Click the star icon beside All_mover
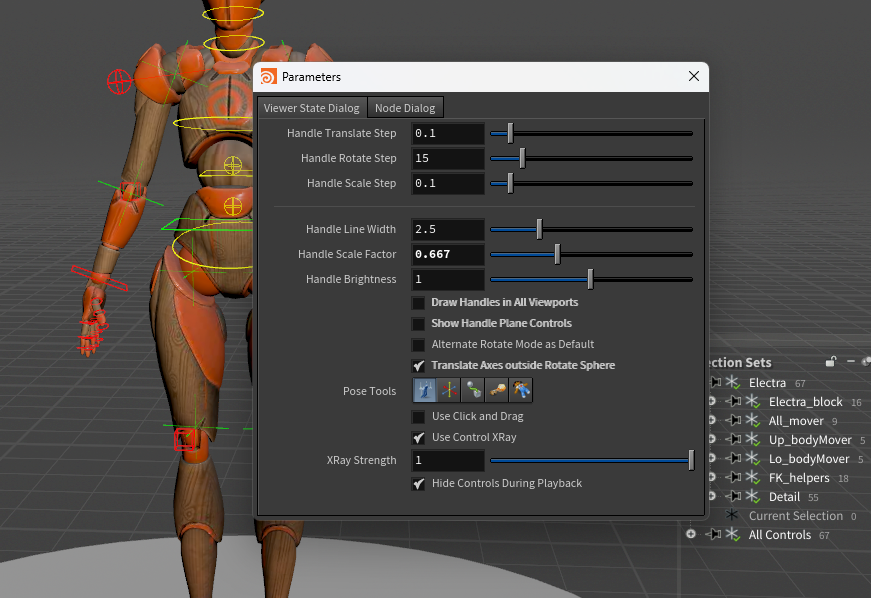The width and height of the screenshot is (871, 598). (753, 420)
